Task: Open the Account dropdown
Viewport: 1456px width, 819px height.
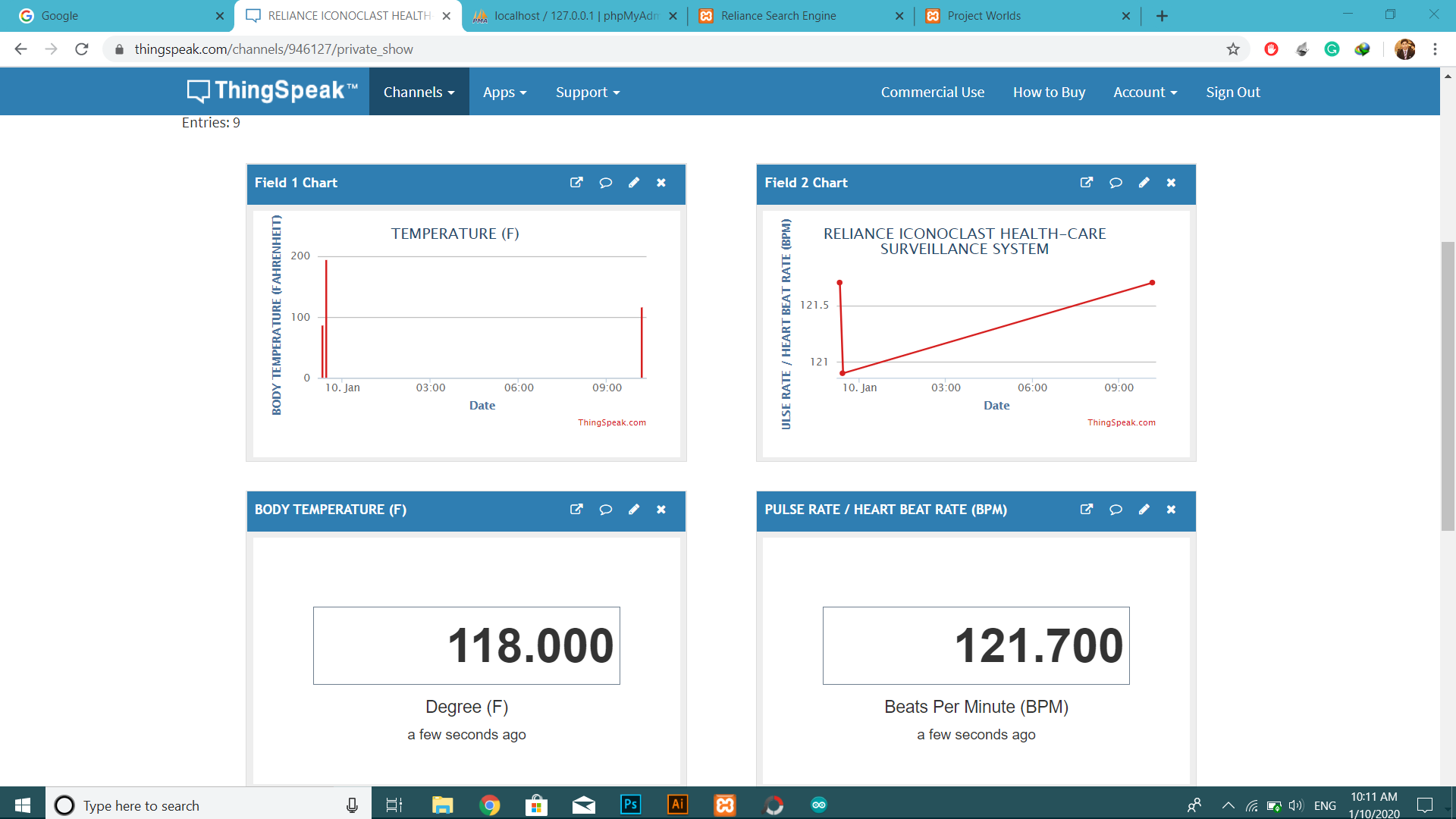Action: (x=1145, y=92)
